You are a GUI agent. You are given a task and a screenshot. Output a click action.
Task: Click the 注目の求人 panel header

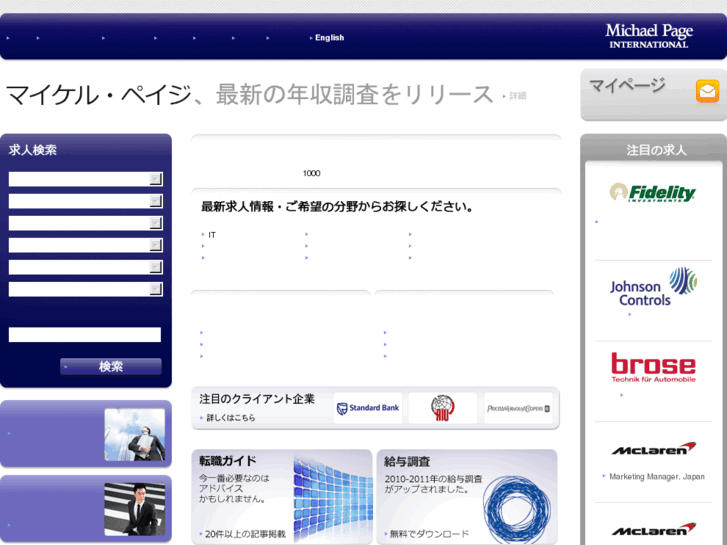tap(656, 150)
